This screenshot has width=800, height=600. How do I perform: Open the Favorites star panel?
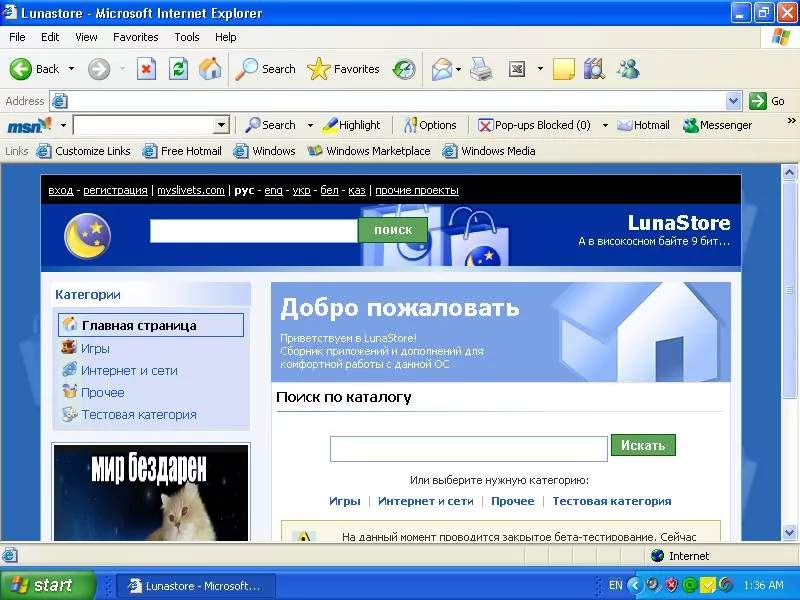[x=343, y=69]
